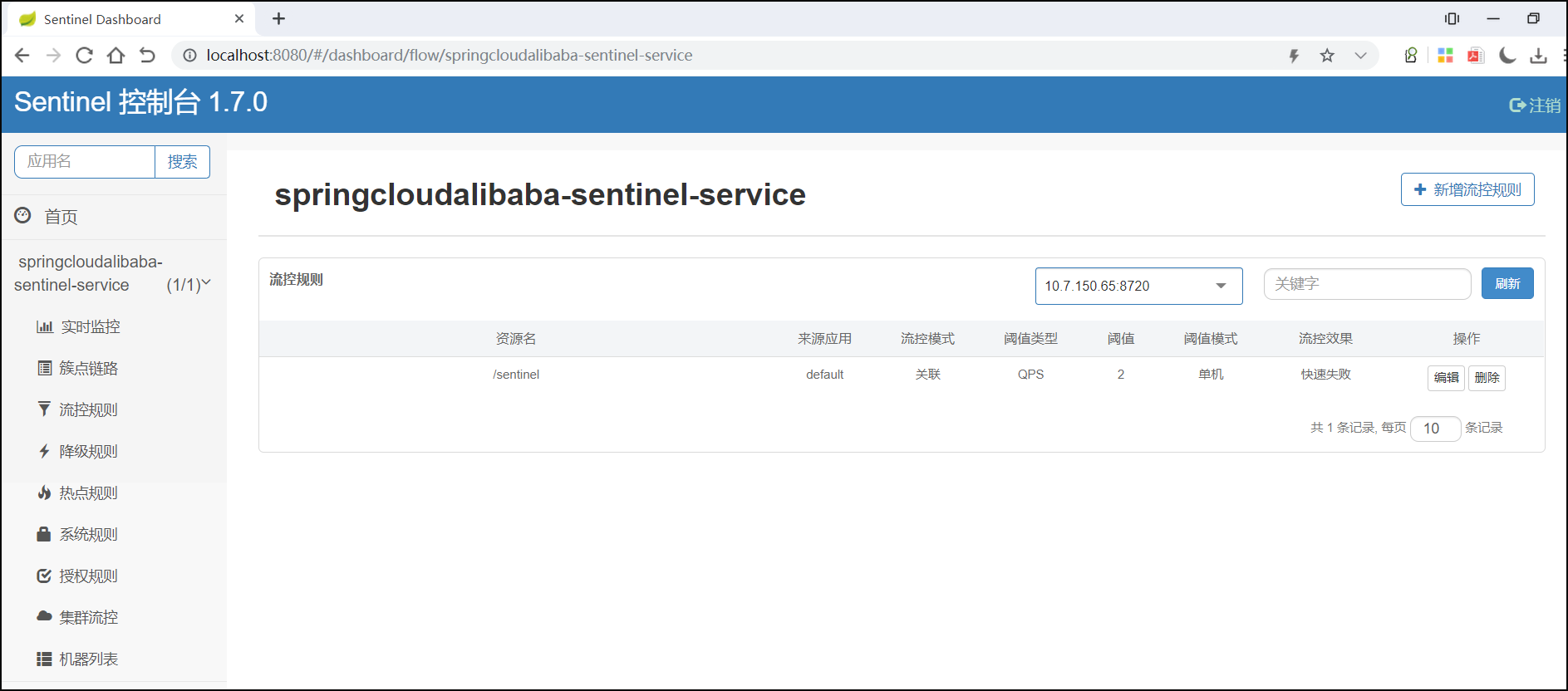This screenshot has width=1568, height=691.
Task: Click the 关键字 keyword input field
Action: click(1367, 284)
